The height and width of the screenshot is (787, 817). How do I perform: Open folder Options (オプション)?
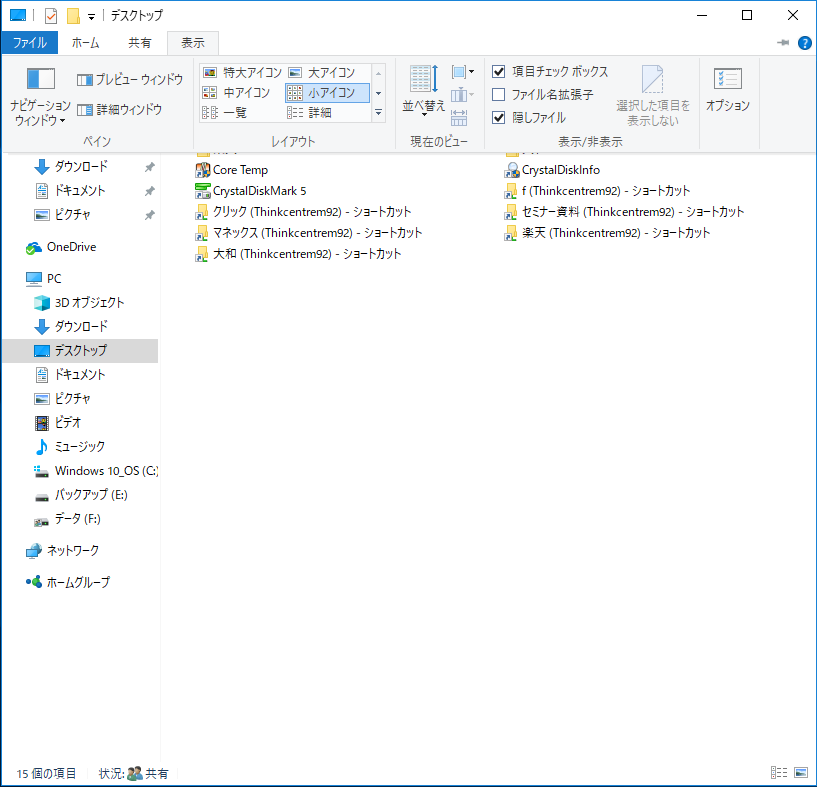[727, 90]
